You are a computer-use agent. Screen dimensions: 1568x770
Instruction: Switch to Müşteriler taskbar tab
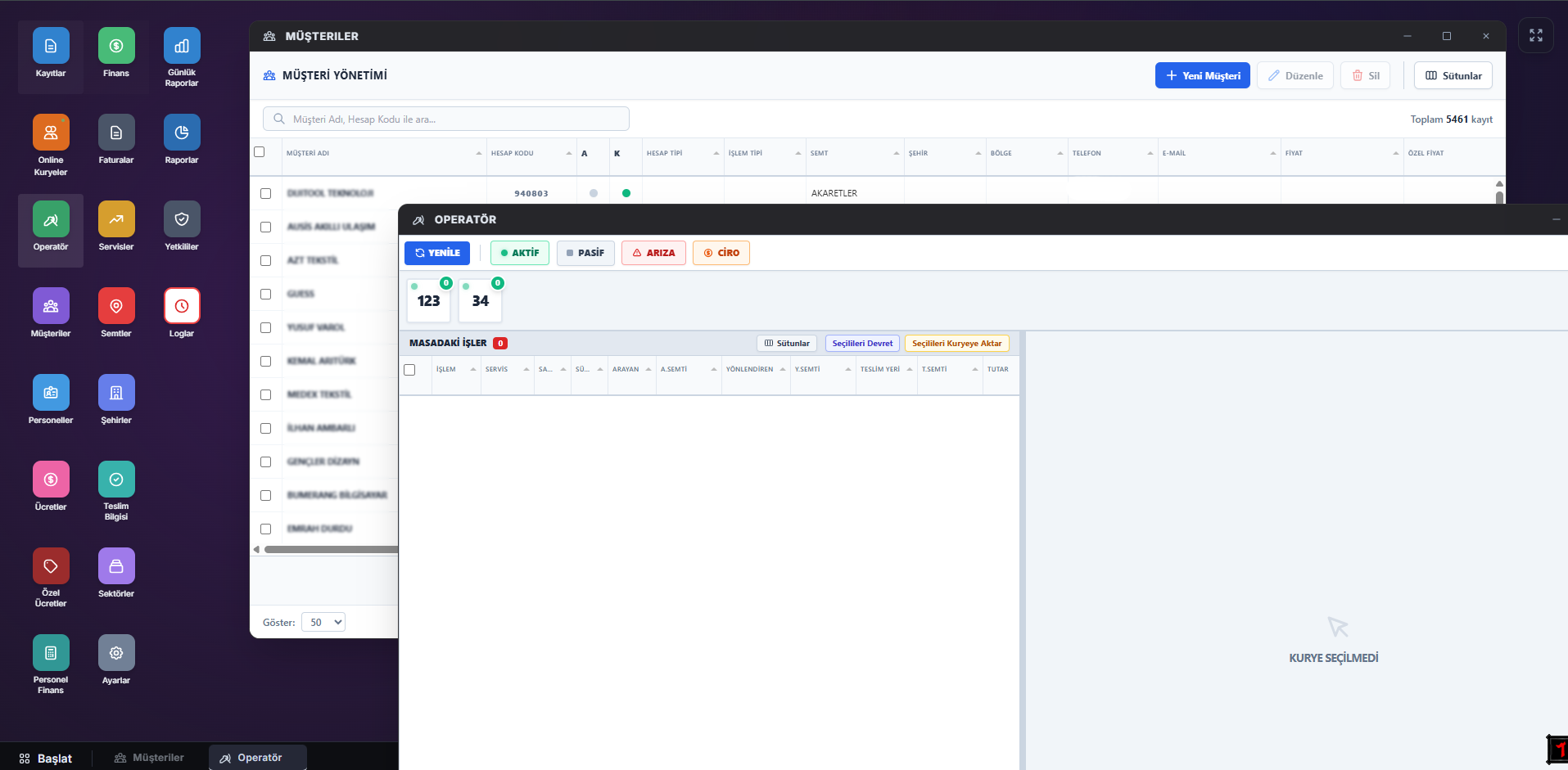(x=149, y=758)
